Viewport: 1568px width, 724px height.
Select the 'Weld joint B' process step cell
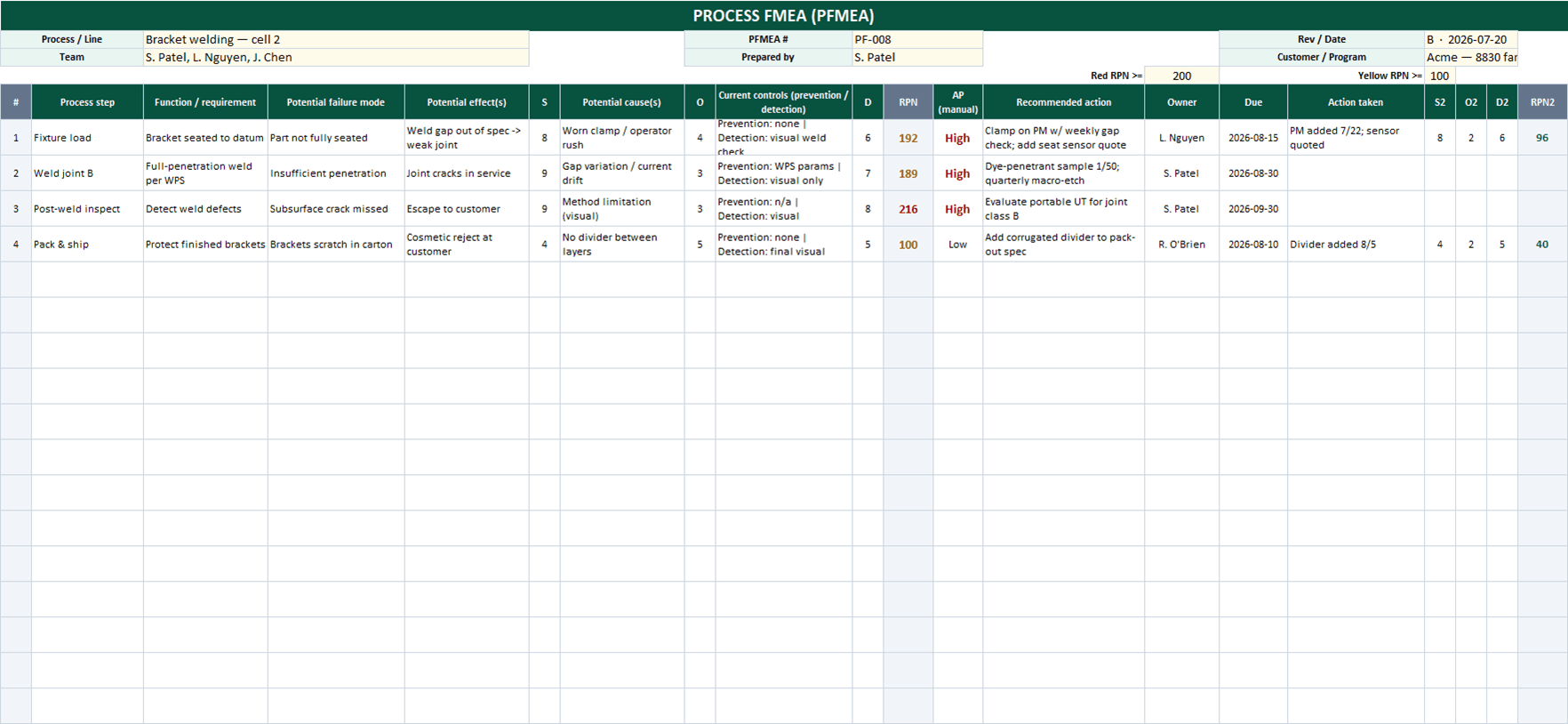(87, 173)
